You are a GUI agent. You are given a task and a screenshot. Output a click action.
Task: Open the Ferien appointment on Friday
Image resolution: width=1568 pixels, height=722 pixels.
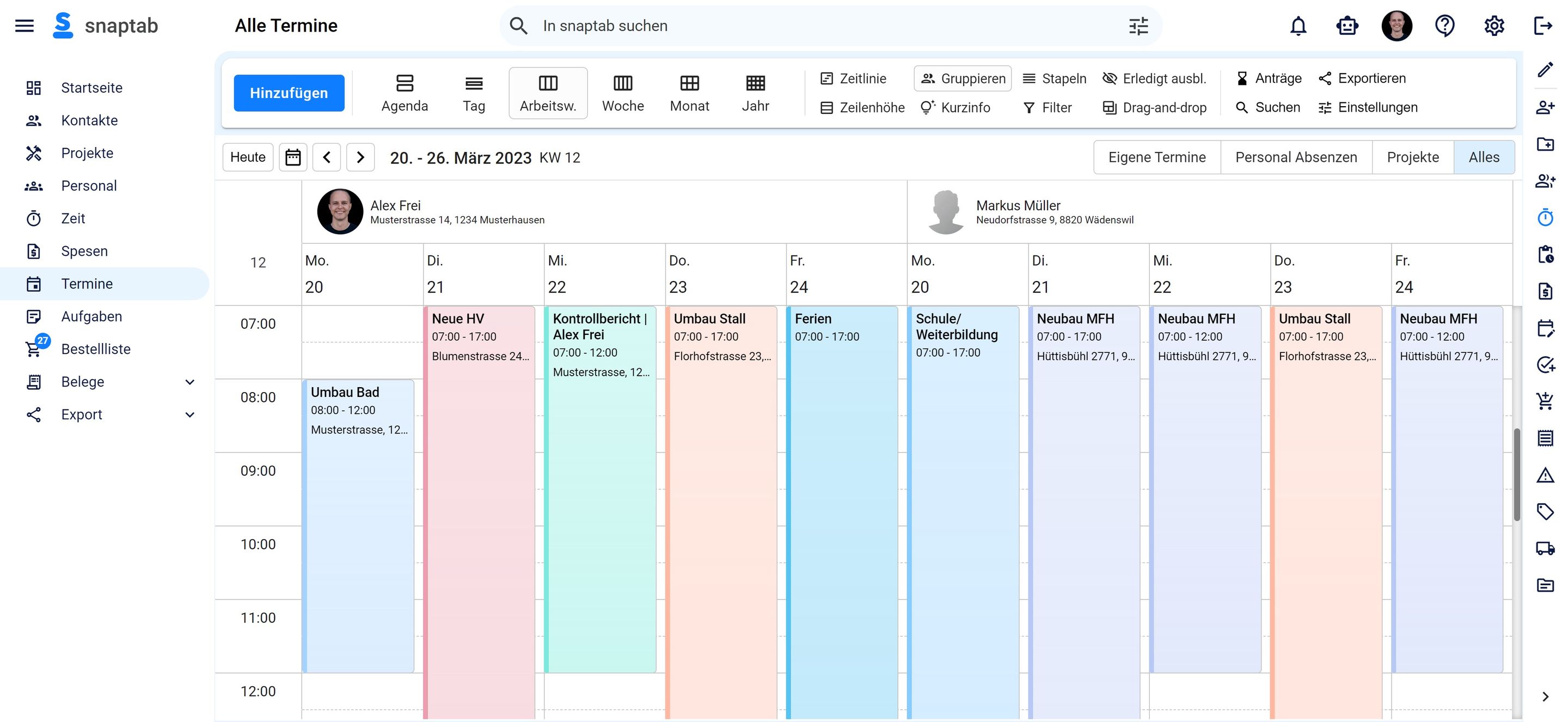(x=842, y=512)
